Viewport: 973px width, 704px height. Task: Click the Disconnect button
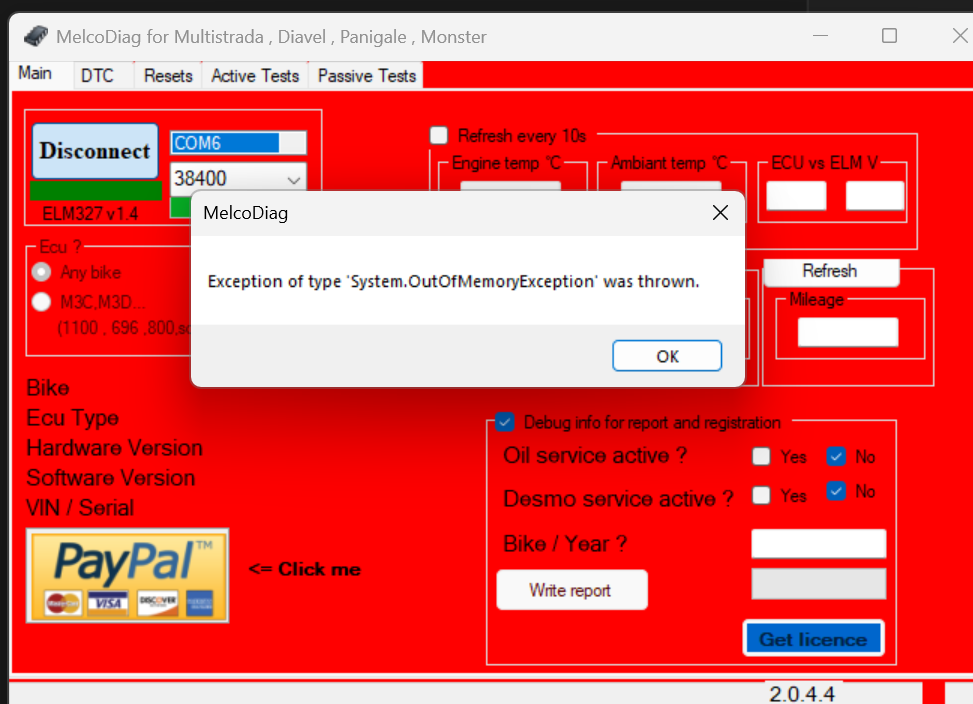coord(95,151)
